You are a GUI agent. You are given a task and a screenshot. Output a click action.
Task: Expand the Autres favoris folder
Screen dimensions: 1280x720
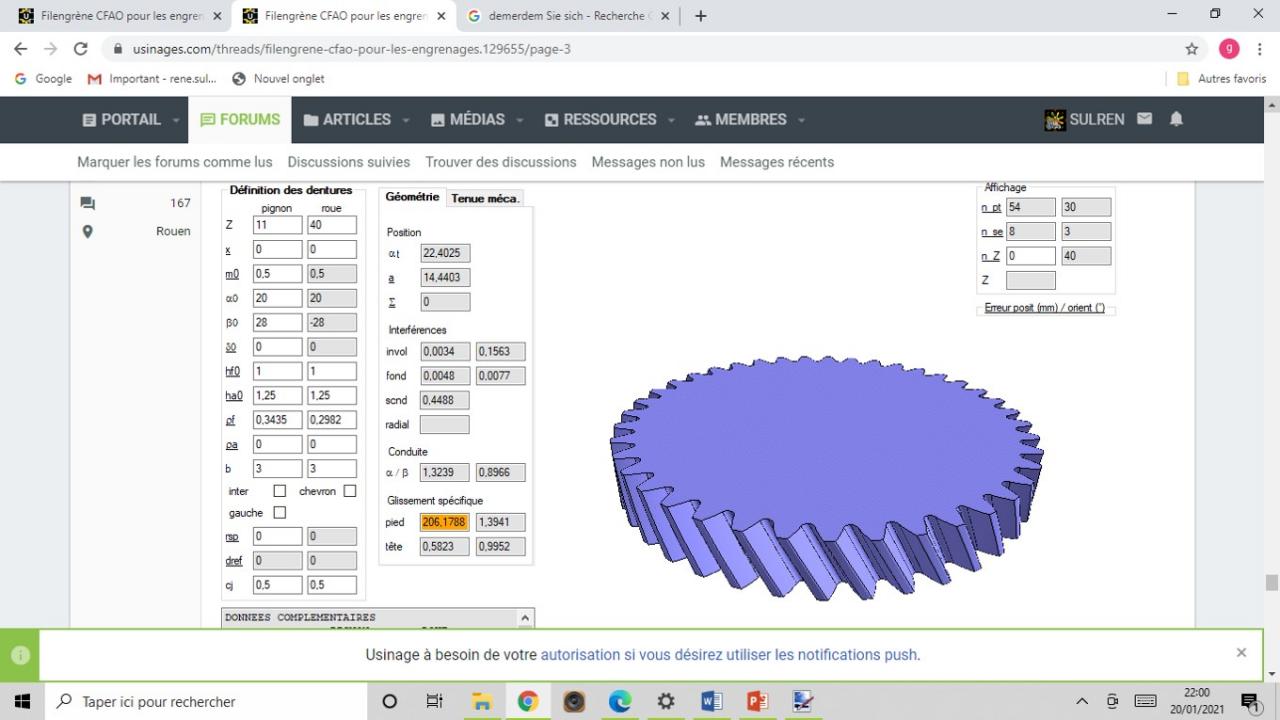pos(1221,78)
